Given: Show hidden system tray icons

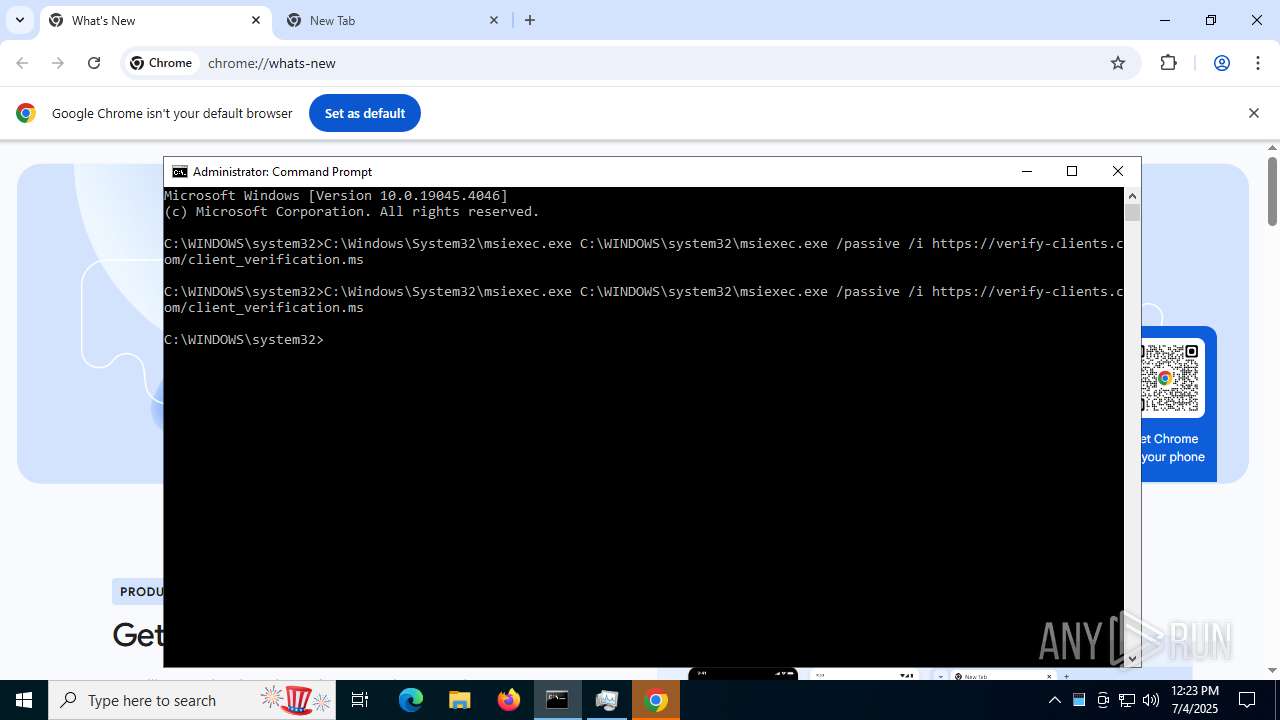Looking at the screenshot, I should pyautogui.click(x=1054, y=700).
